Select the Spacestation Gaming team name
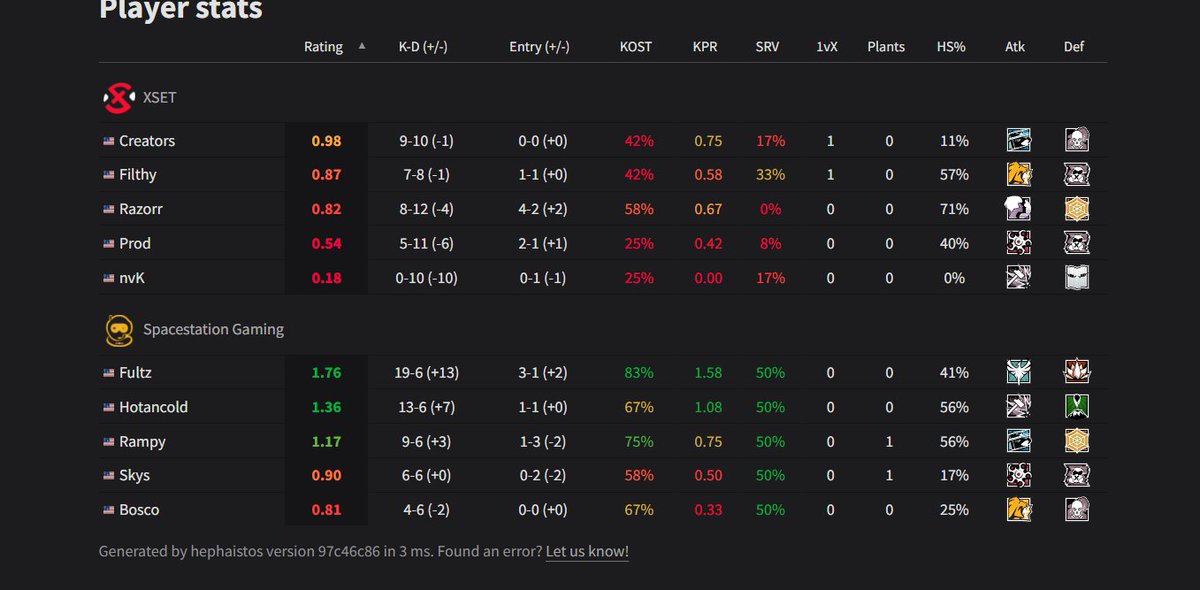The width and height of the screenshot is (1200, 590). pos(213,329)
